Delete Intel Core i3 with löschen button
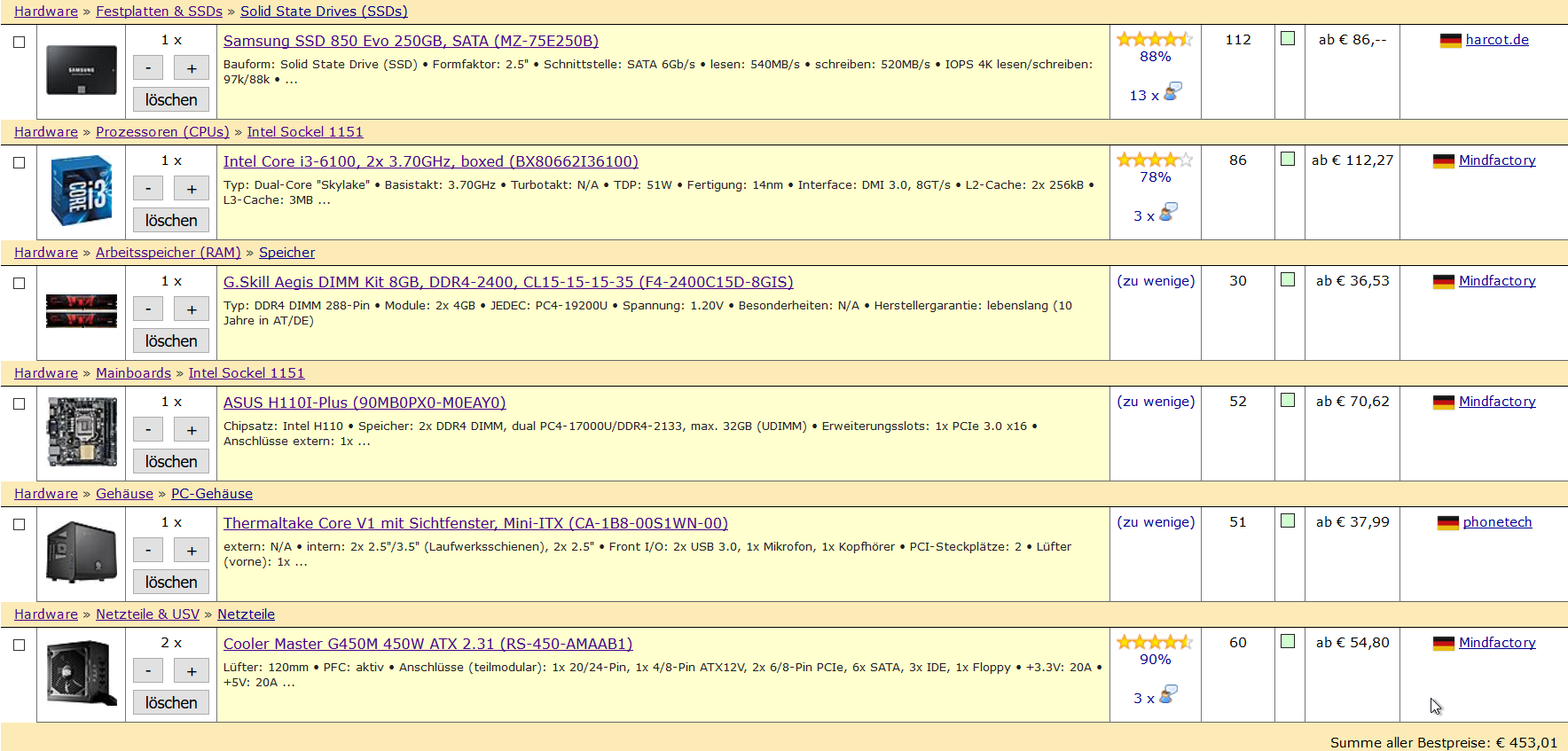 (x=171, y=220)
